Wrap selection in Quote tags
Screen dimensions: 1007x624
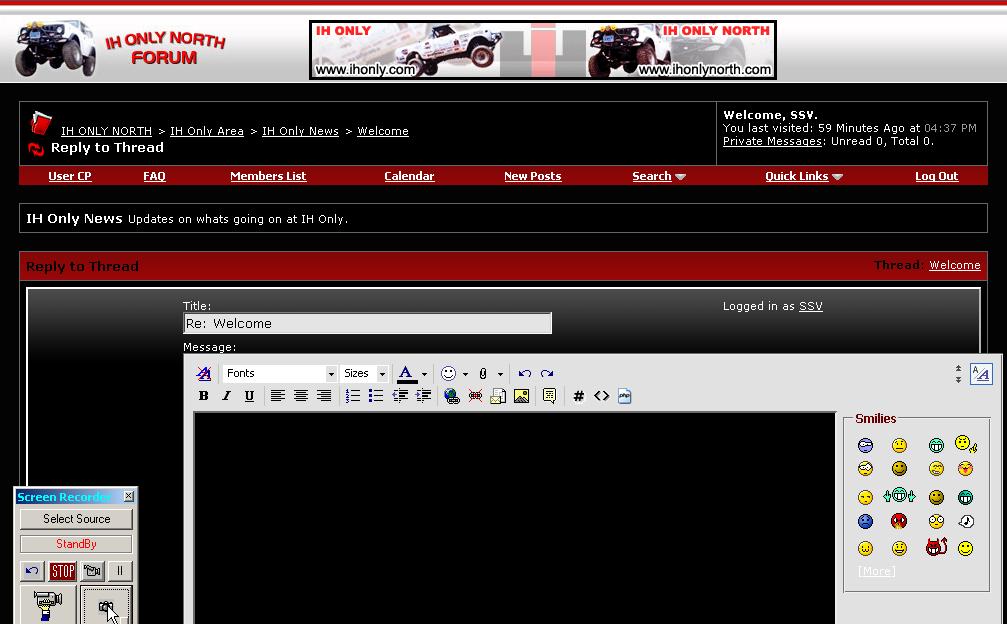[x=549, y=396]
